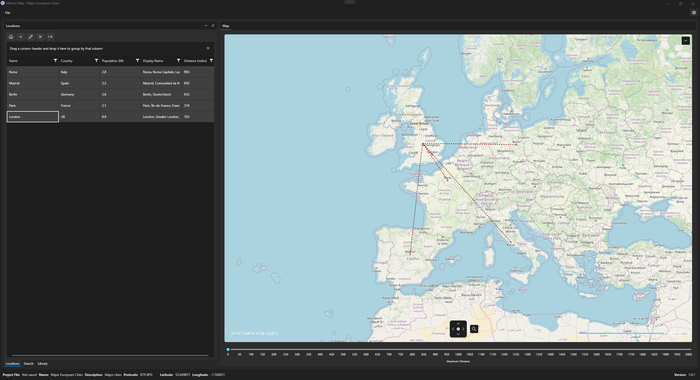Viewport: 700px width, 380px height.
Task: Switch to the Search bottom tab
Action: pos(29,363)
